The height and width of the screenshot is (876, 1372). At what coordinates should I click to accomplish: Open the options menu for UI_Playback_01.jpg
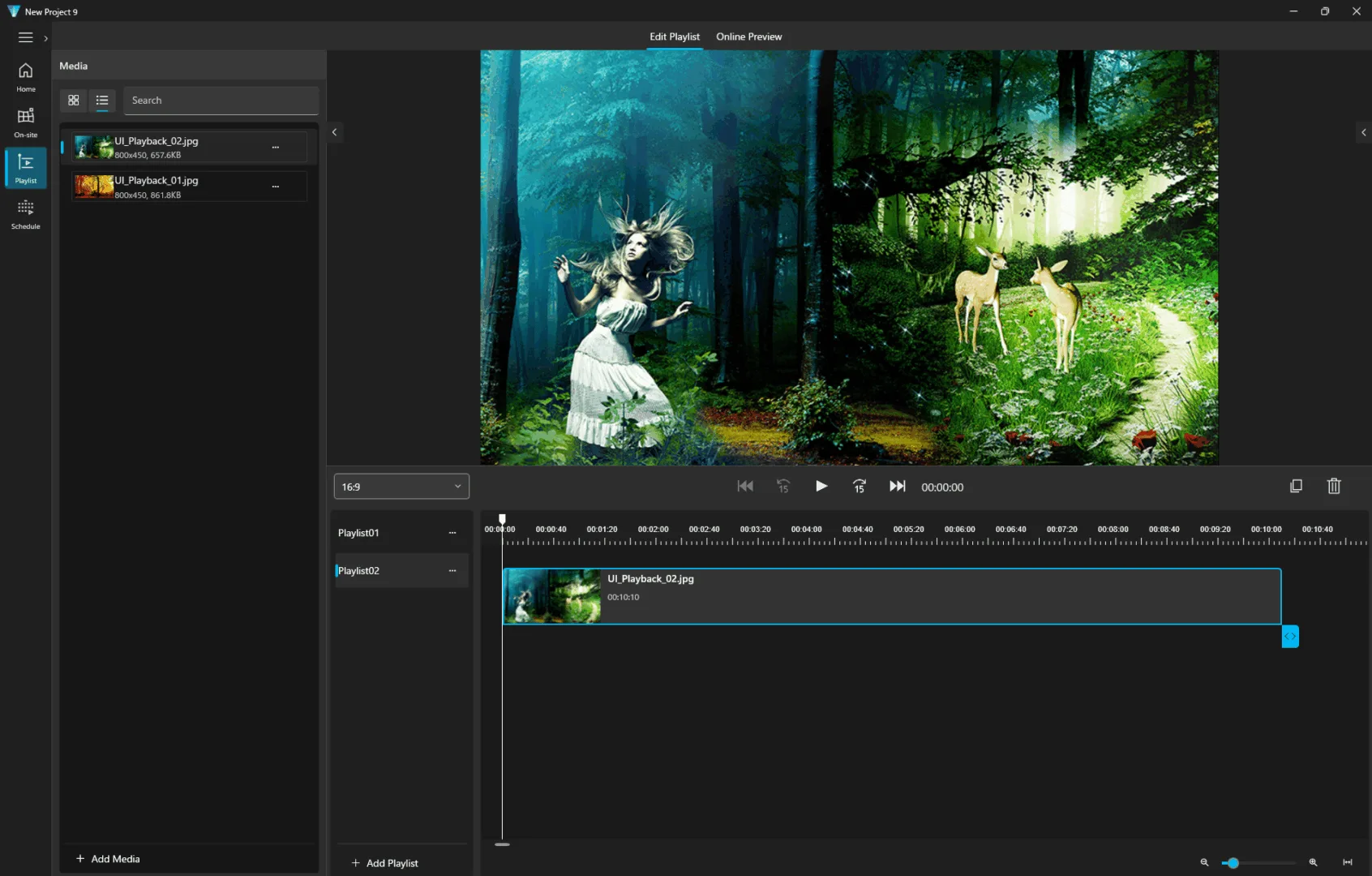point(275,186)
